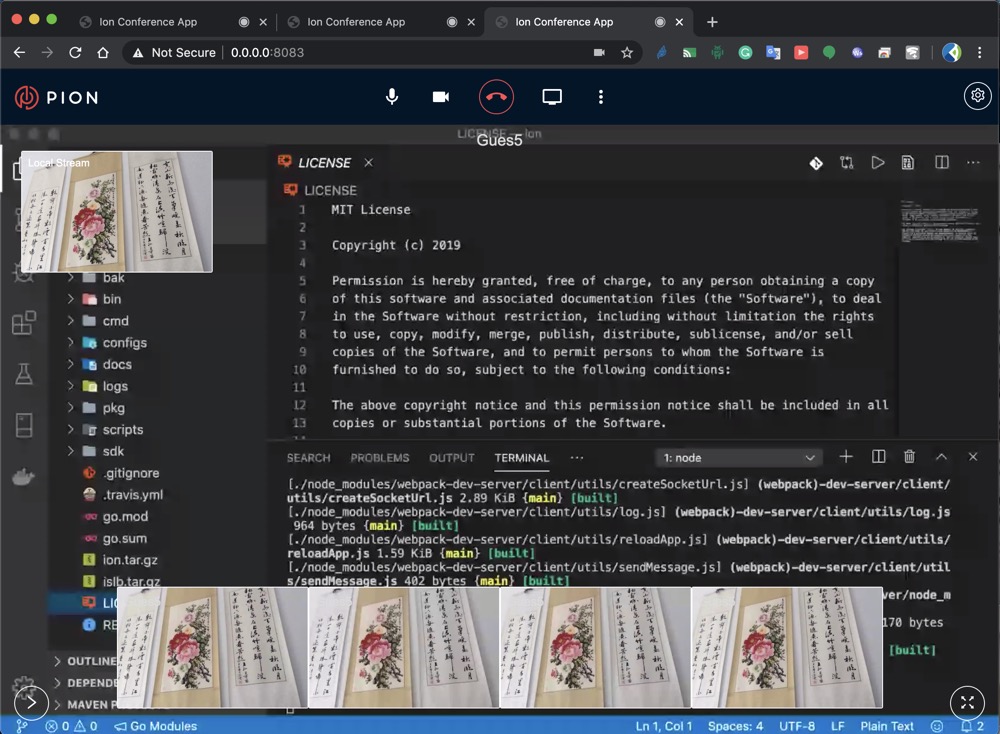Click Plain Text language mode in status bar
The width and height of the screenshot is (1000, 734).
886,726
